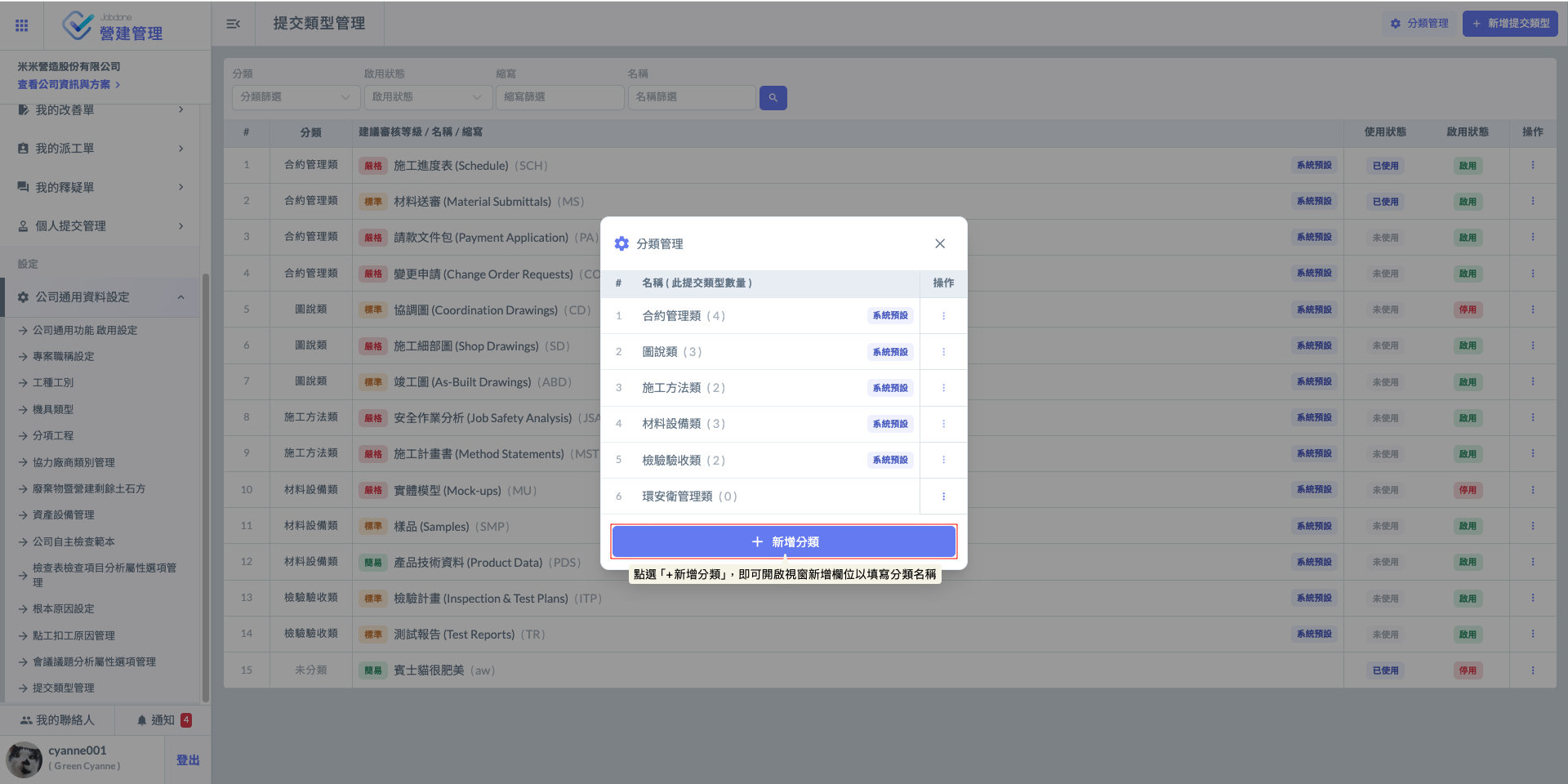The height and width of the screenshot is (784, 1568).
Task: Open row actions for 材料送審 (Material Submittals)
Action: point(1532,201)
